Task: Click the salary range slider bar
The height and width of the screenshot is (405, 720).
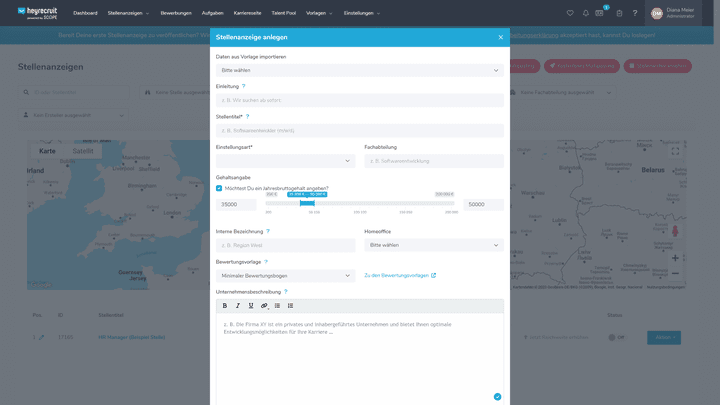Action: point(360,203)
